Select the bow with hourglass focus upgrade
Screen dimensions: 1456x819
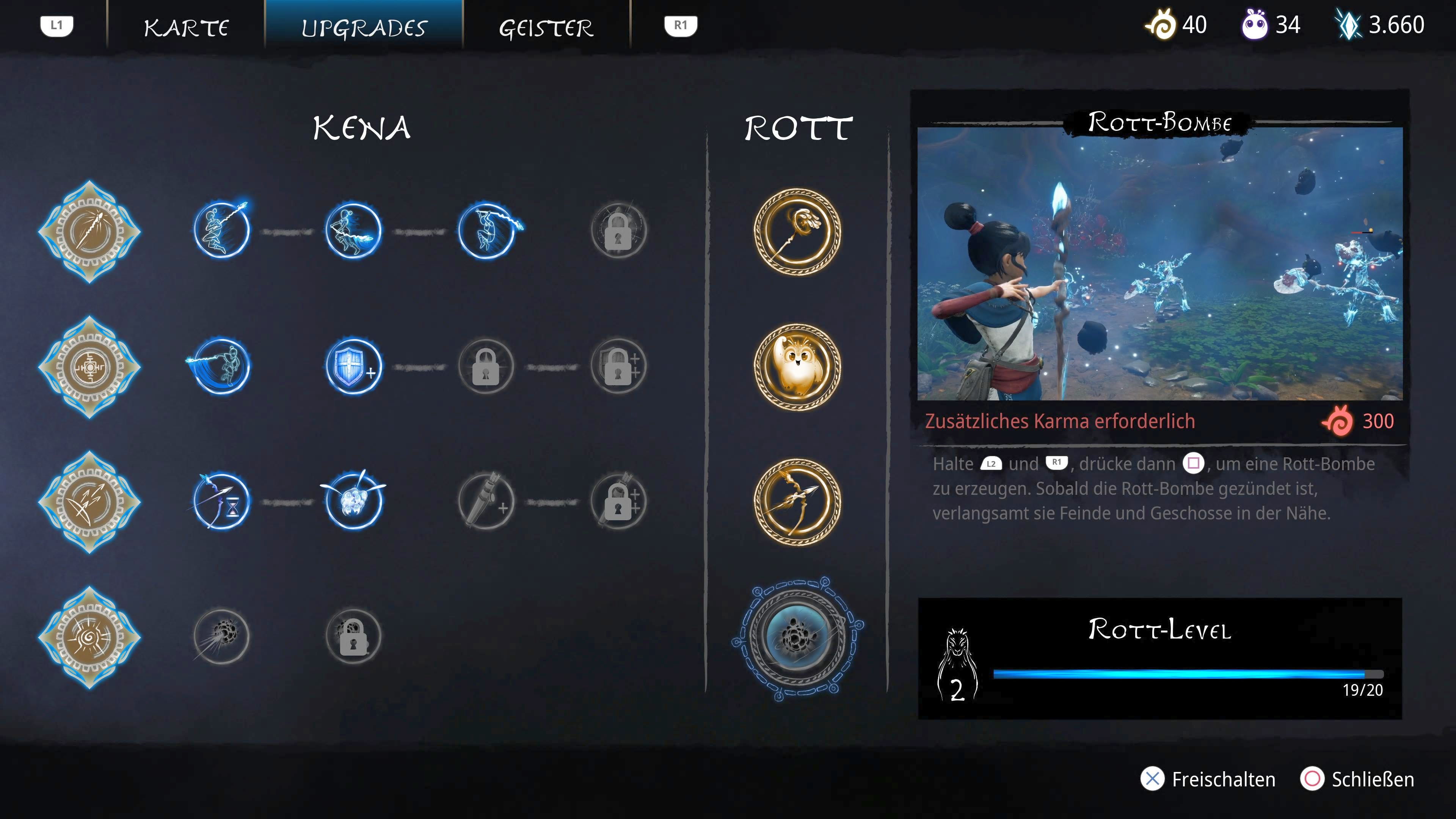tap(221, 501)
